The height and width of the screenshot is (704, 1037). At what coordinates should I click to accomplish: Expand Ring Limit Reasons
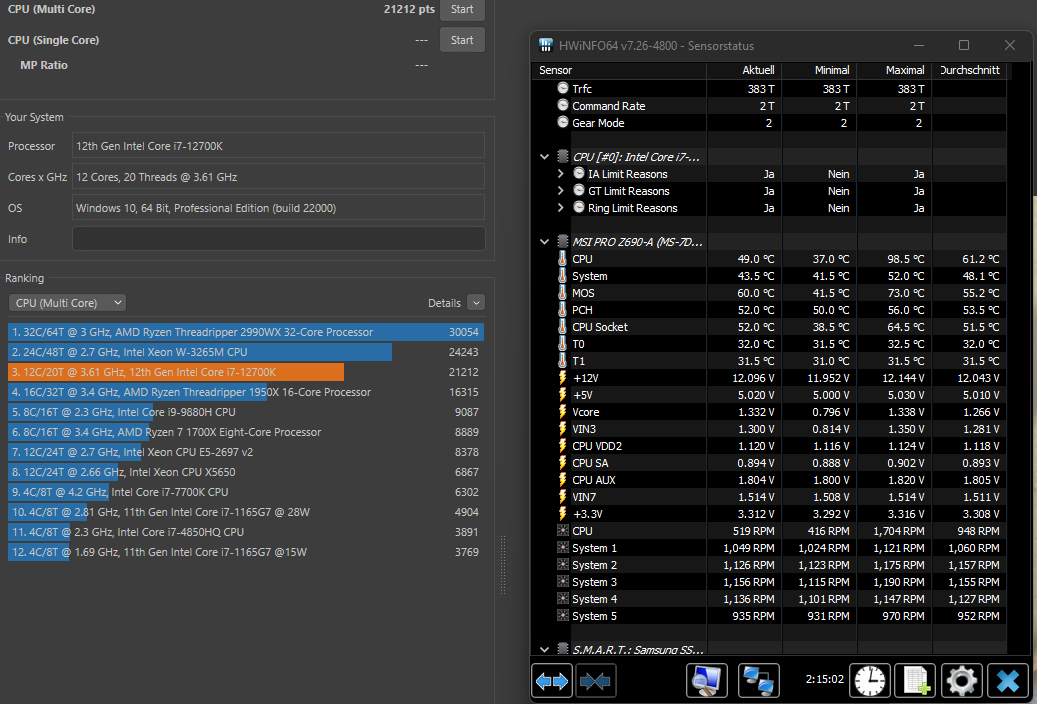tap(561, 208)
